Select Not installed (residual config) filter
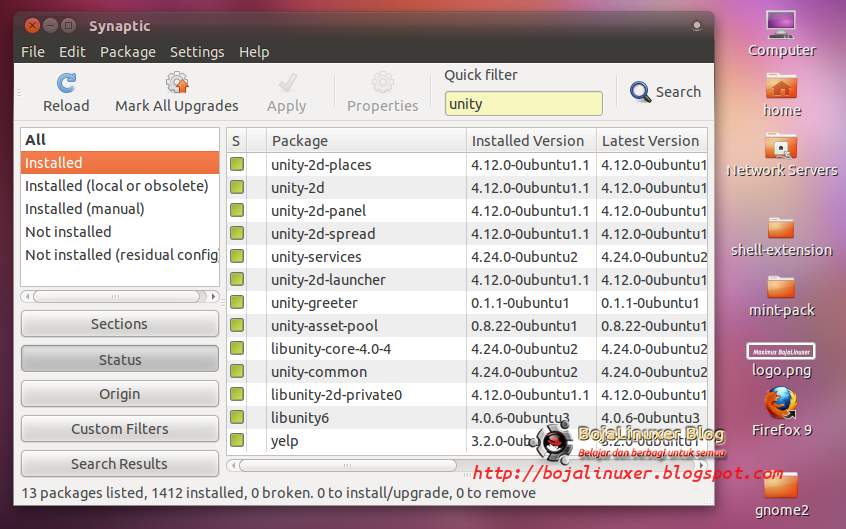Image resolution: width=846 pixels, height=529 pixels. (120, 255)
